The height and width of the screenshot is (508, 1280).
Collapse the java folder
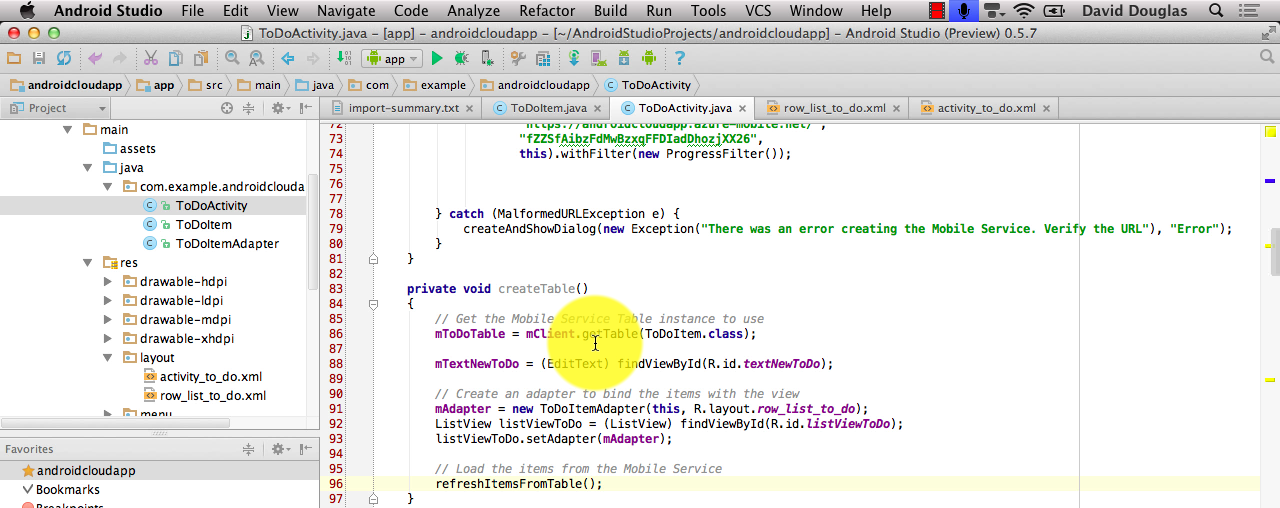88,168
